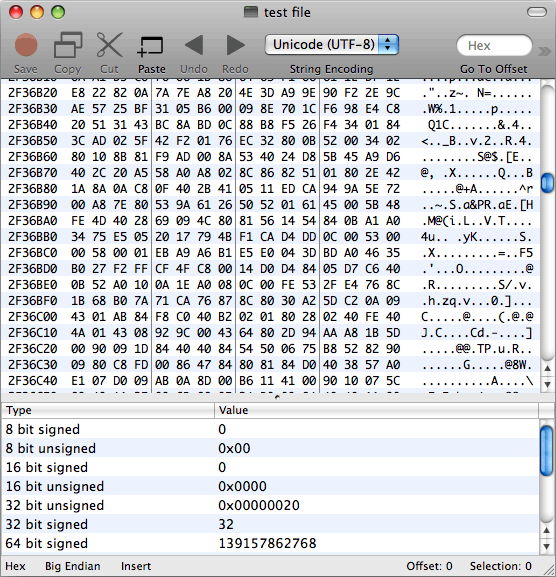This screenshot has height=577, width=556.
Task: Click the pane splitter handle above the inspector
Action: (277, 397)
